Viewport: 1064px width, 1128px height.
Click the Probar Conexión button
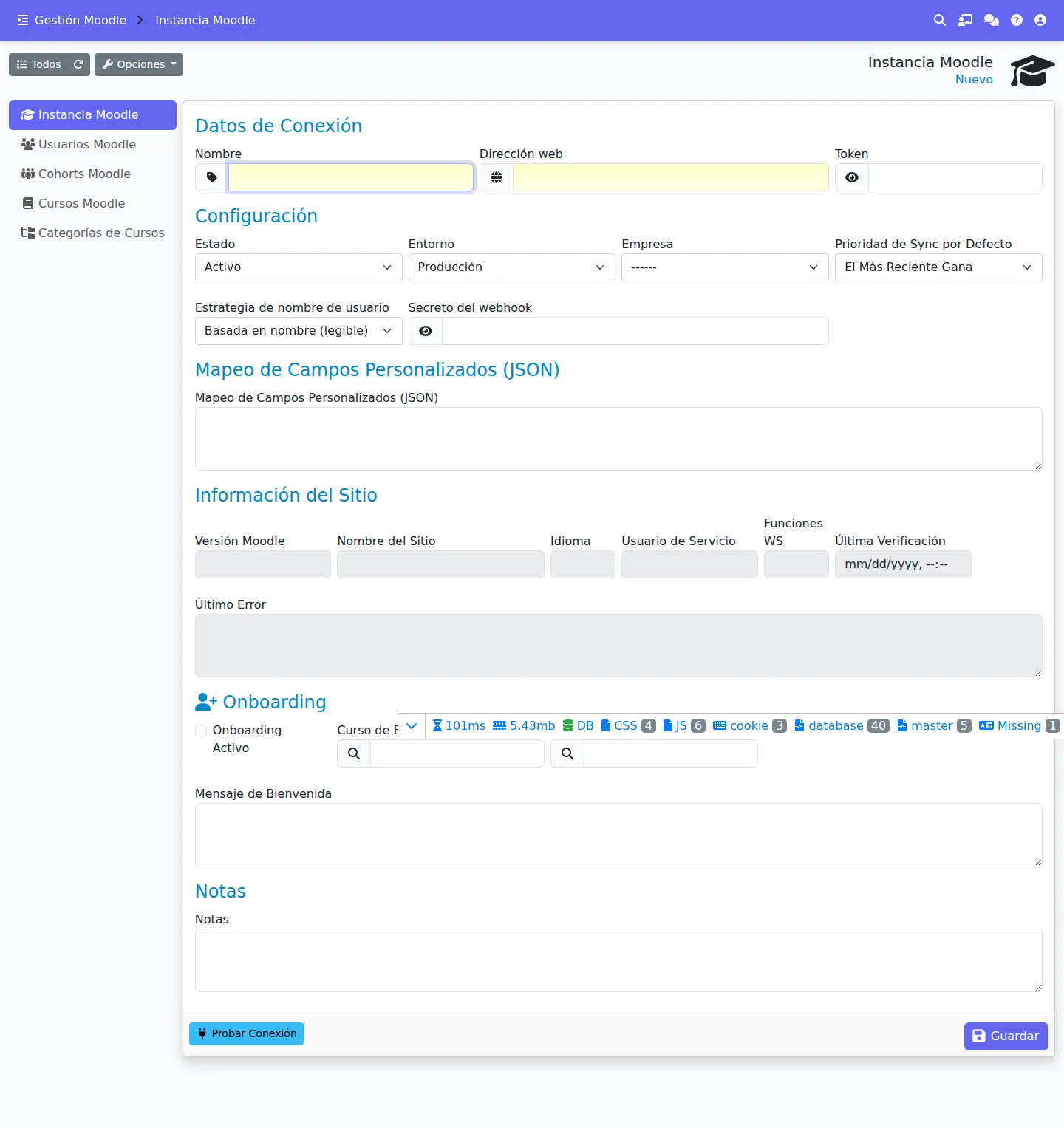pos(246,1033)
